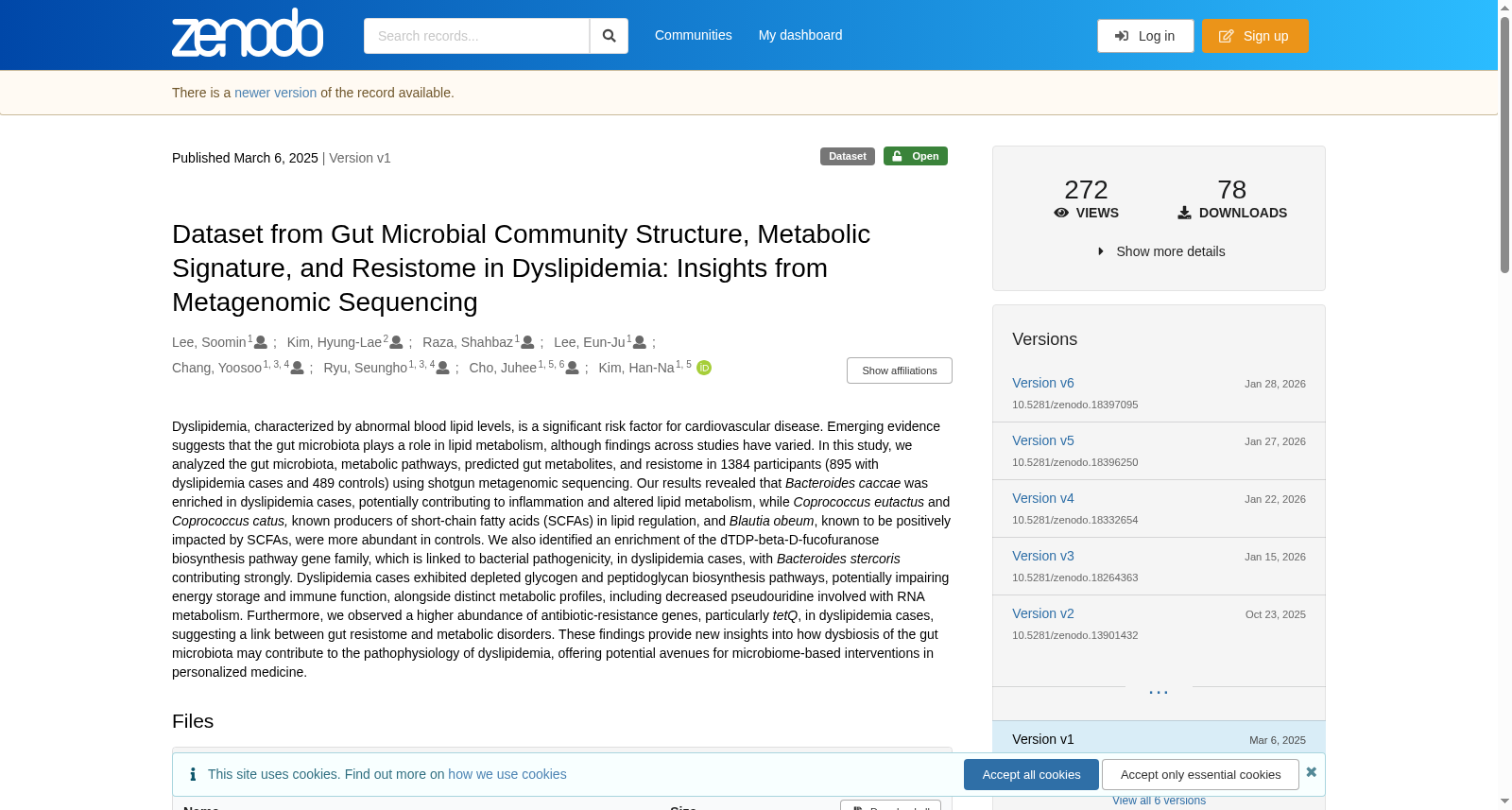Select the Version v1 entry

click(x=1043, y=739)
